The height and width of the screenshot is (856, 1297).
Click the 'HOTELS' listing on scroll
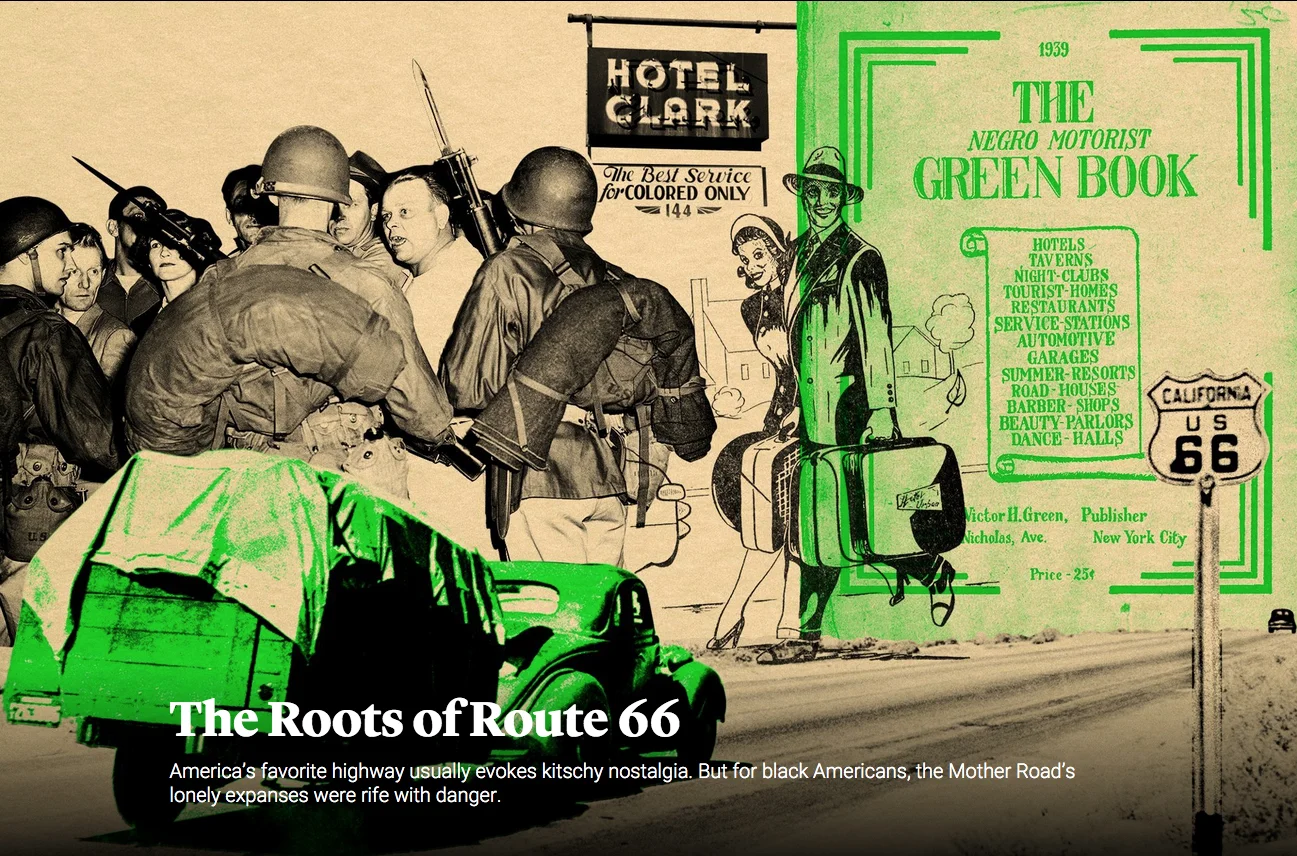tap(1058, 244)
